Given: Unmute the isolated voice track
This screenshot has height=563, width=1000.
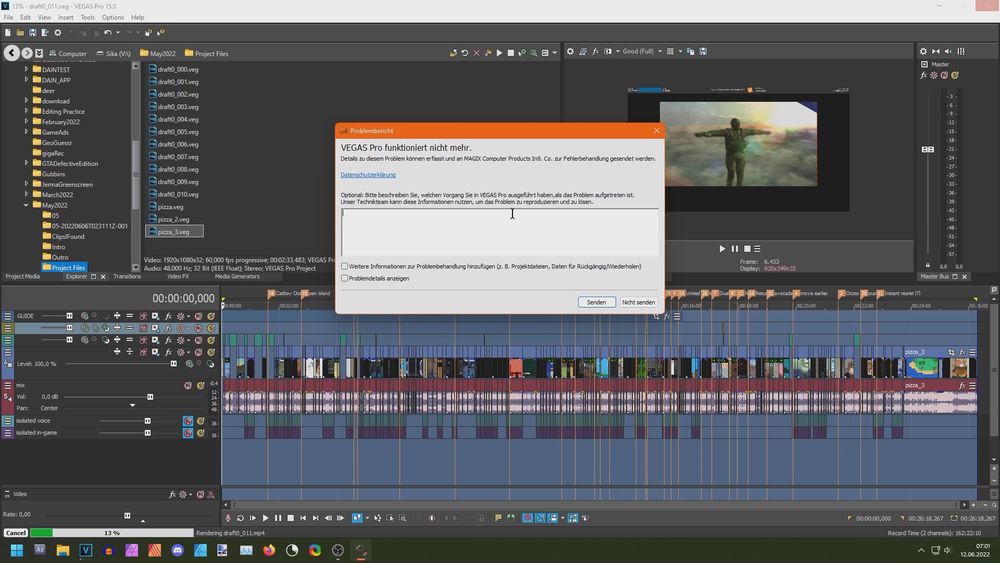Looking at the screenshot, I should pos(188,421).
